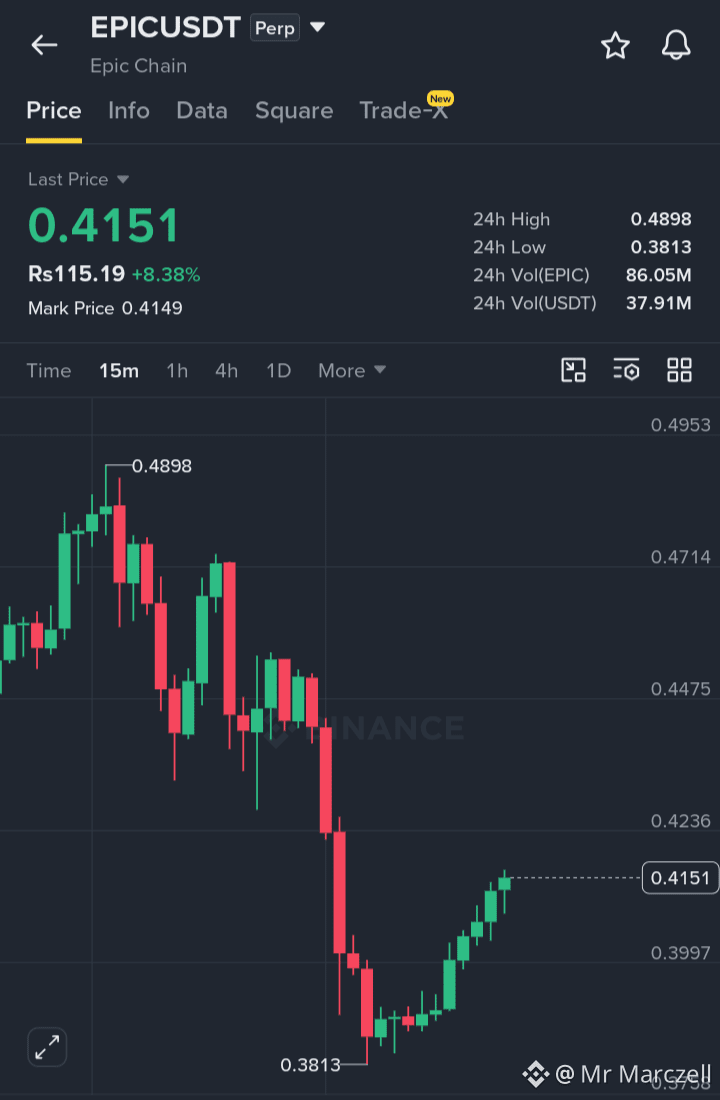
Task: Expand the More intervals dropdown
Action: pos(352,370)
